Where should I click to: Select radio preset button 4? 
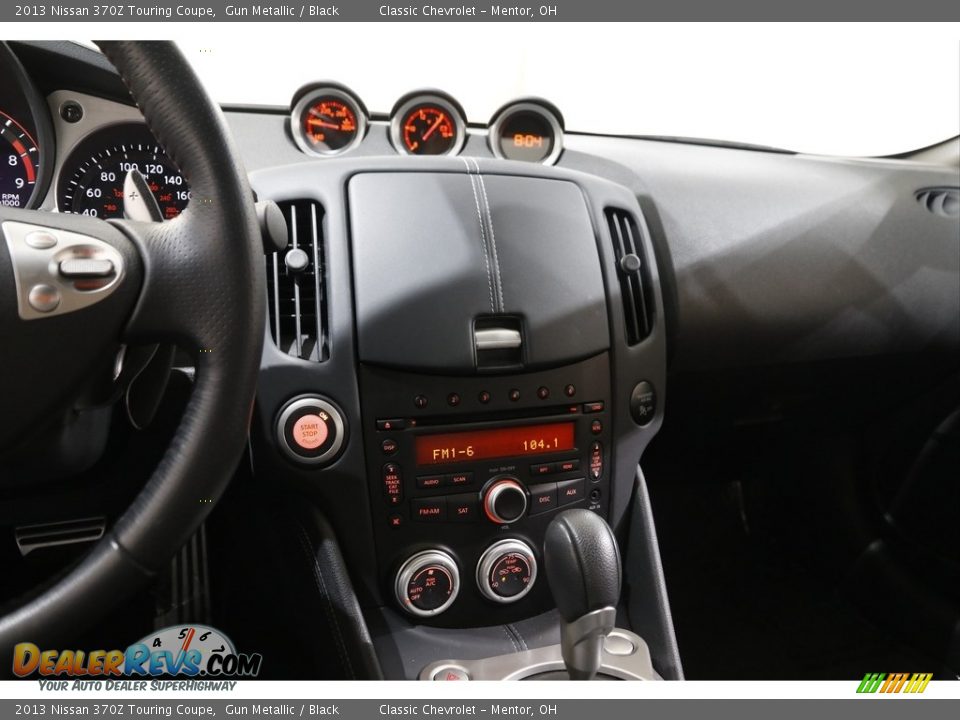point(514,394)
